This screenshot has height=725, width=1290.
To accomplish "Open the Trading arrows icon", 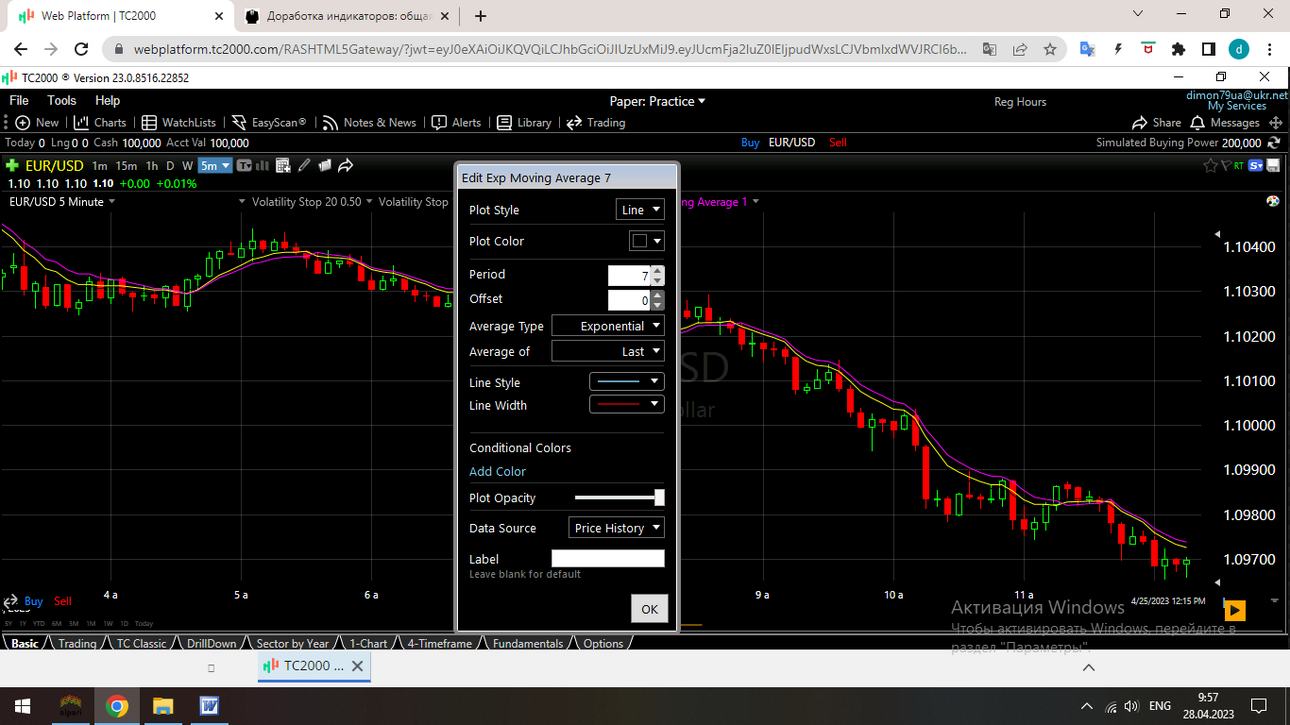I will (x=574, y=122).
